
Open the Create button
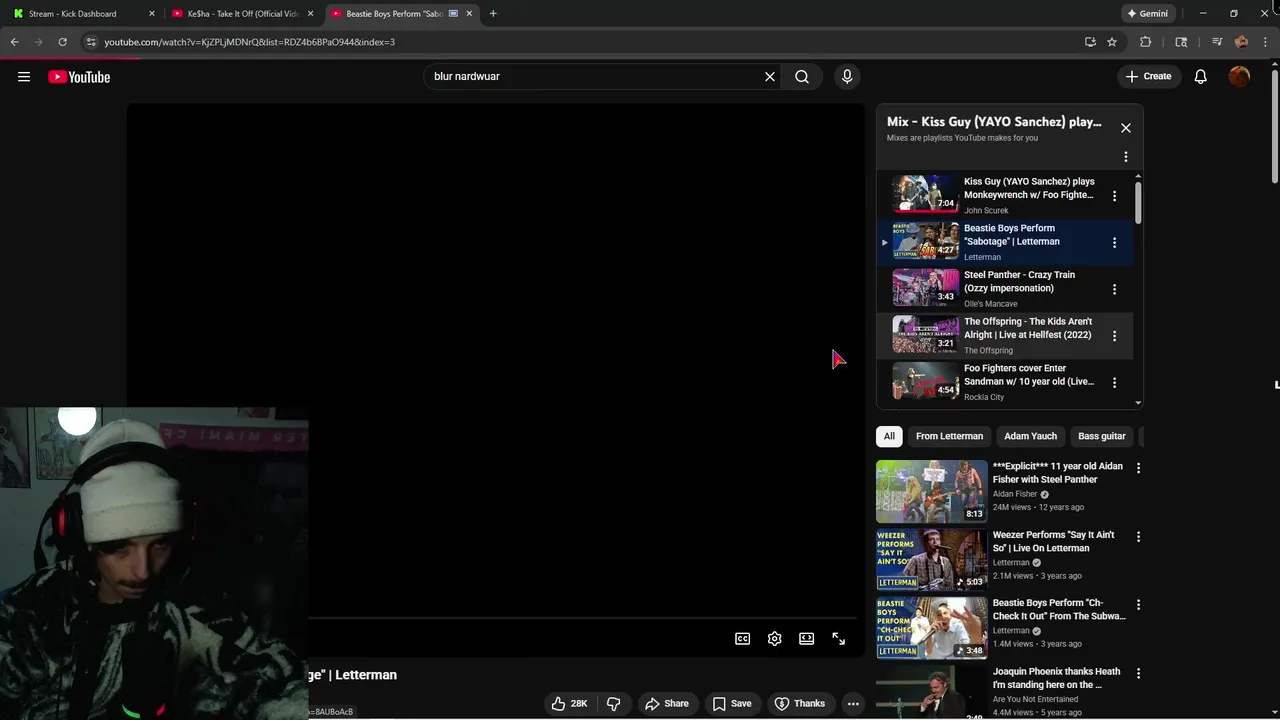1149,77
